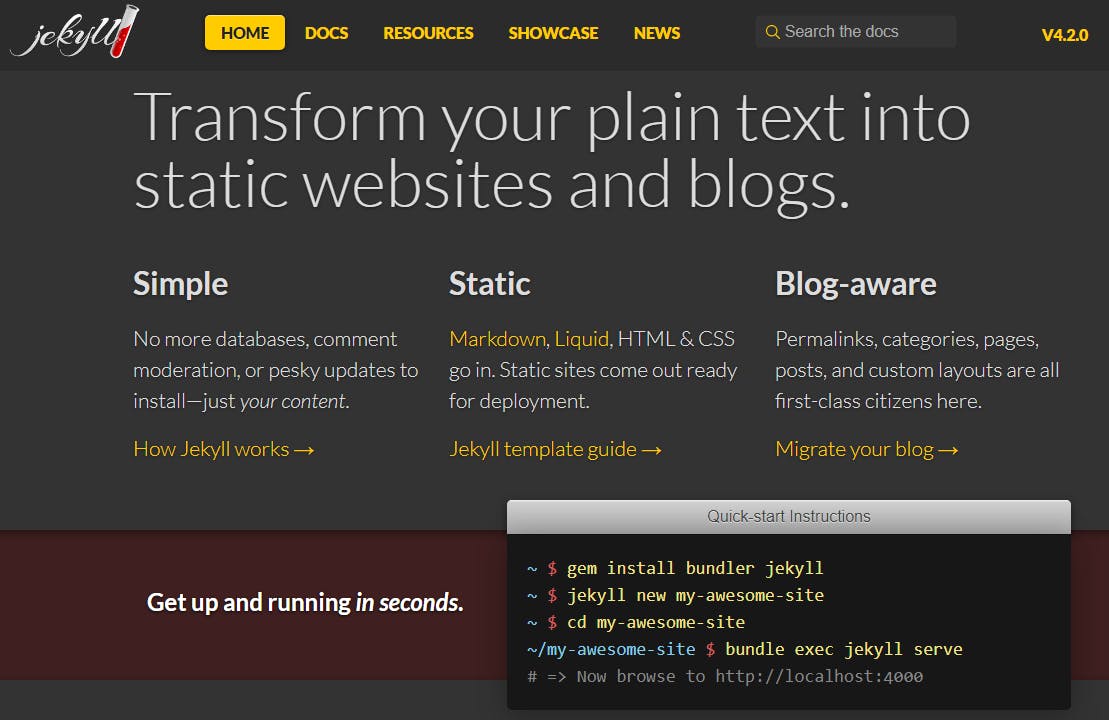Open the How Jekyll works page
The width and height of the screenshot is (1109, 720).
pyautogui.click(x=213, y=449)
